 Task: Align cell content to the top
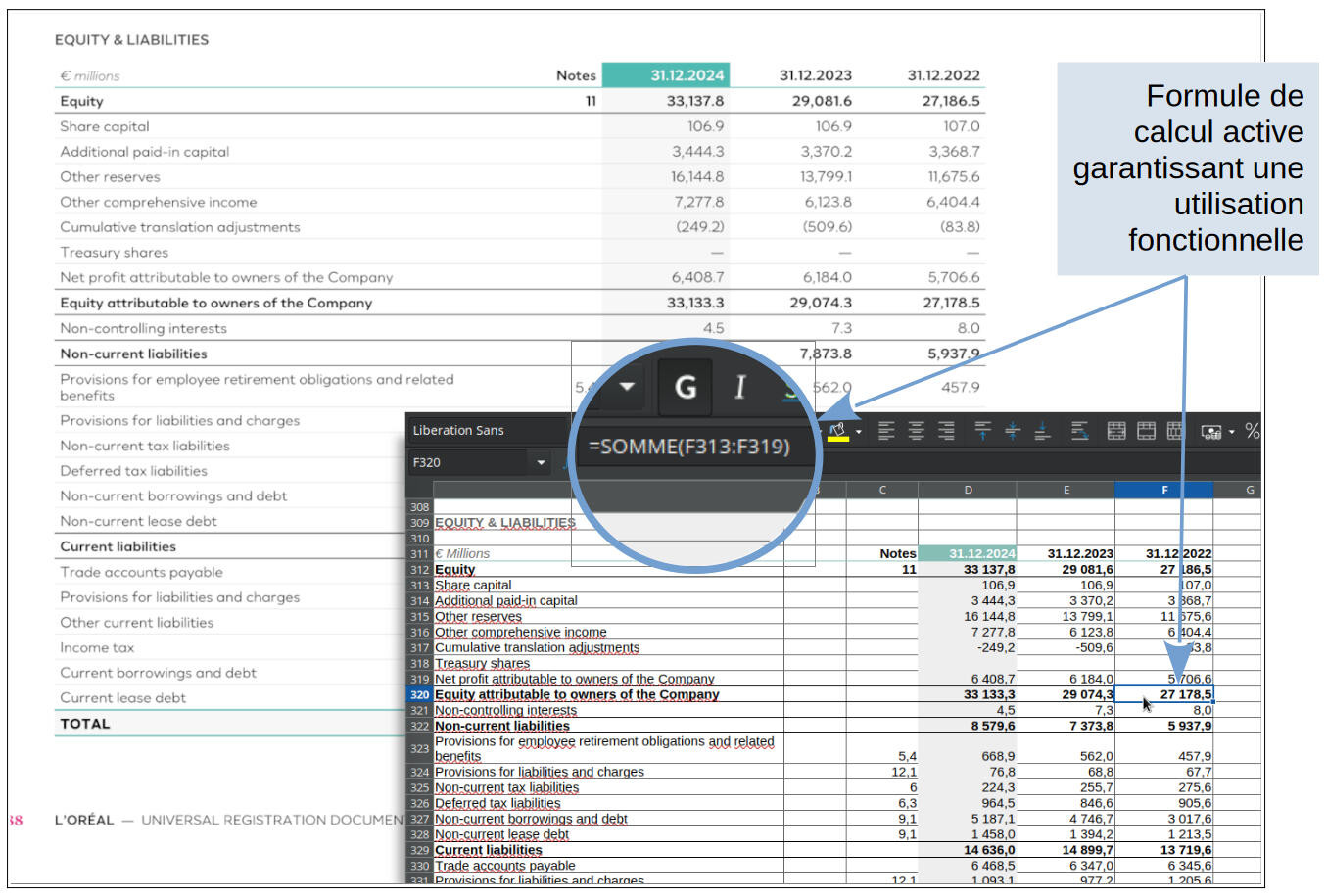click(982, 432)
